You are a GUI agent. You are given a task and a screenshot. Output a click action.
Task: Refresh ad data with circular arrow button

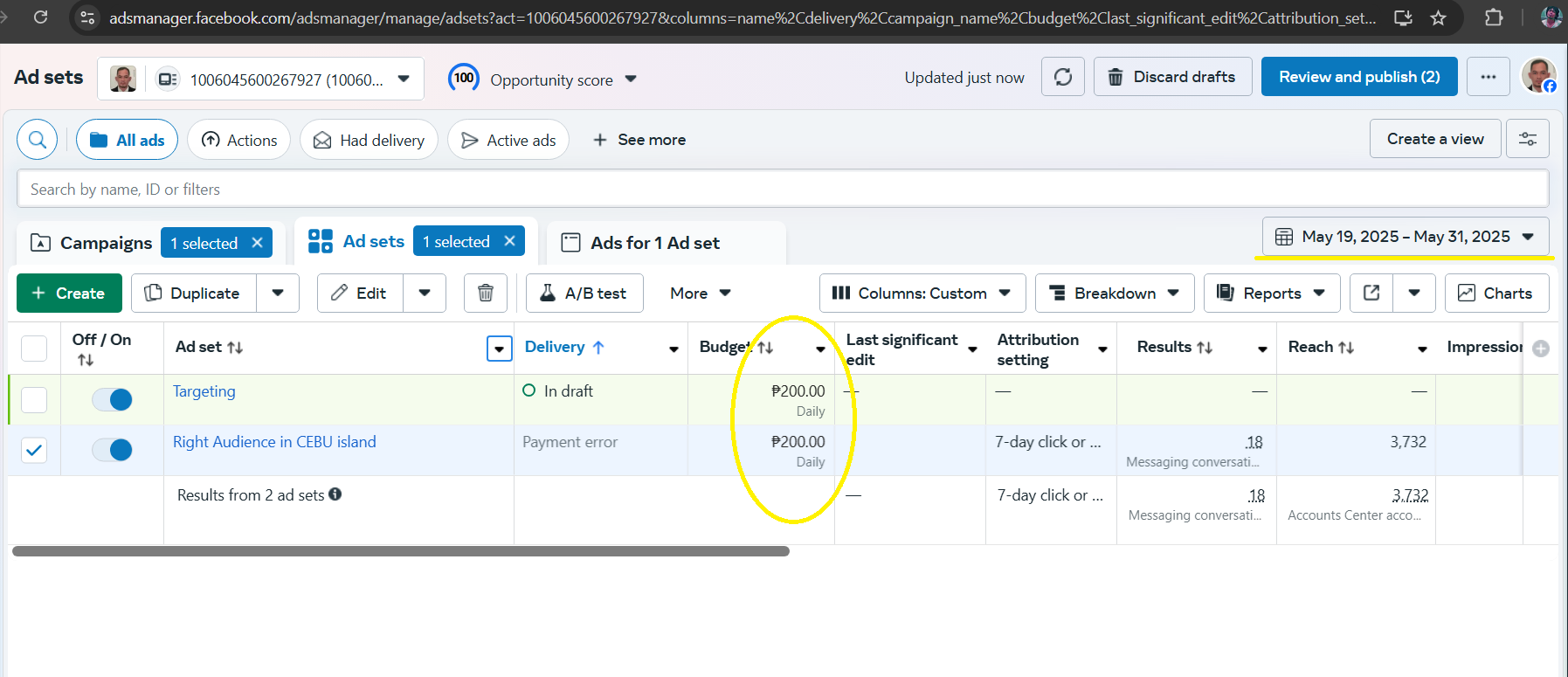(1063, 77)
